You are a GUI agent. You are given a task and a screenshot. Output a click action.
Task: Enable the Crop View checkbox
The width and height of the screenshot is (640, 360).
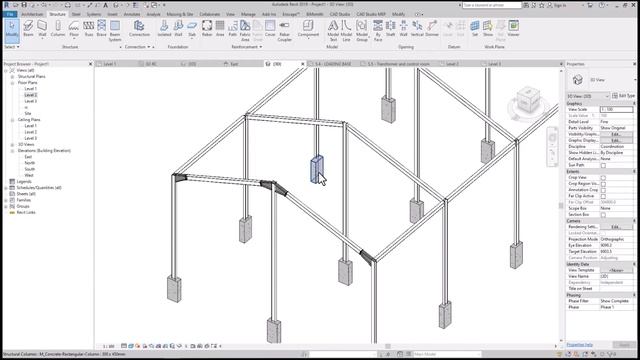[603, 178]
